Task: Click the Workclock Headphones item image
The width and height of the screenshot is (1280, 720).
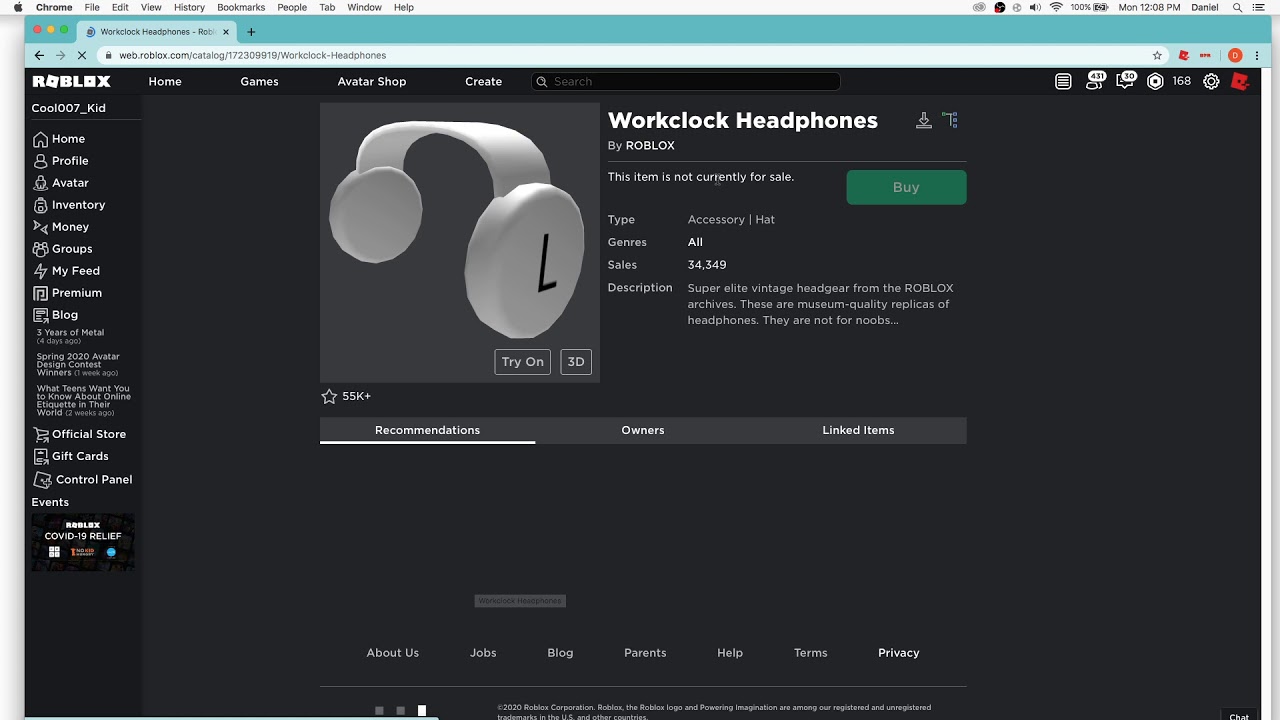Action: coord(459,242)
